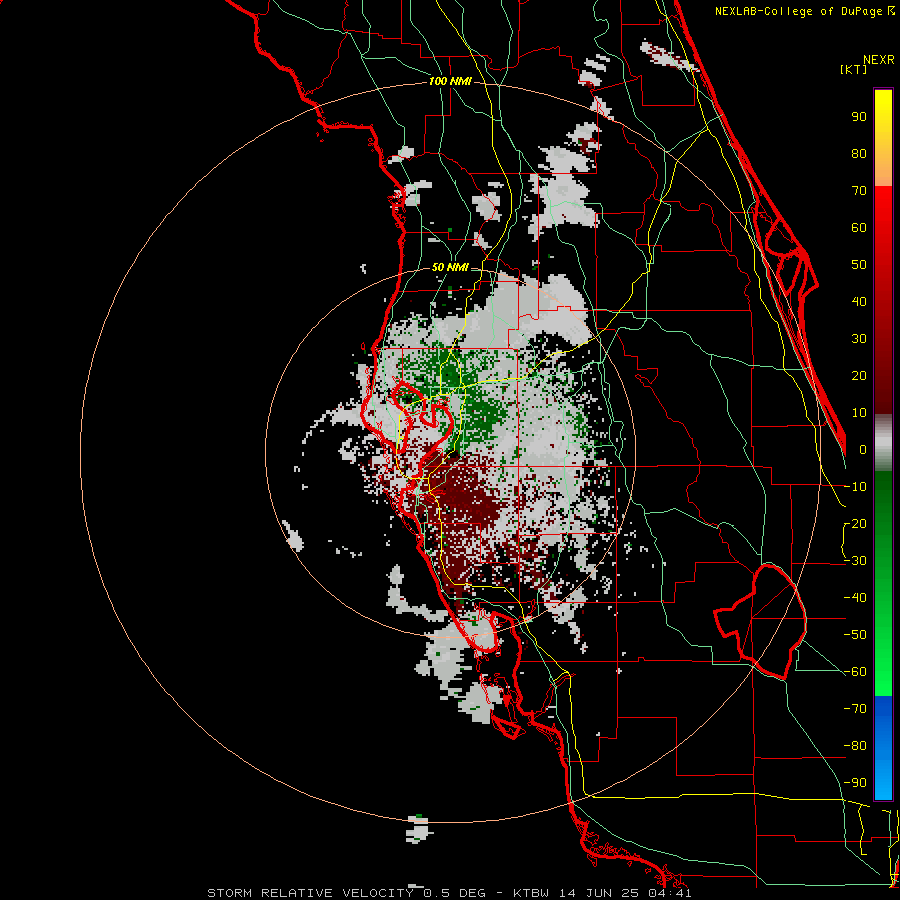Screen dimensions: 900x900
Task: Click the -30 value on the velocity scale
Action: tap(855, 561)
